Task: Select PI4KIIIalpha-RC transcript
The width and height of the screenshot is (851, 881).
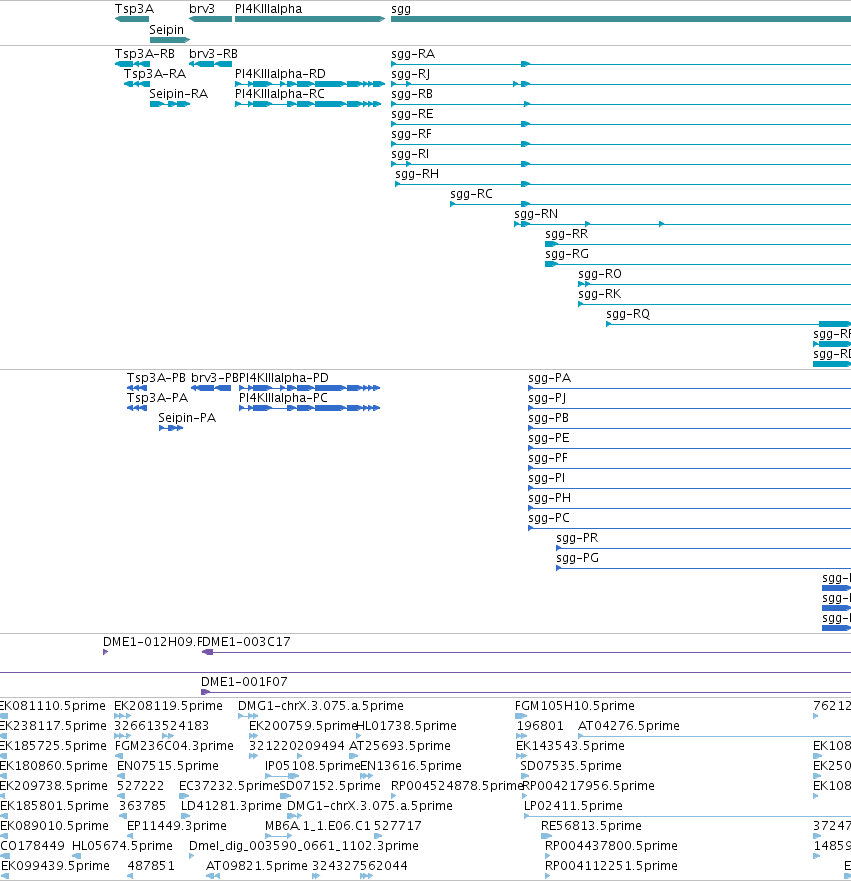Action: point(308,104)
